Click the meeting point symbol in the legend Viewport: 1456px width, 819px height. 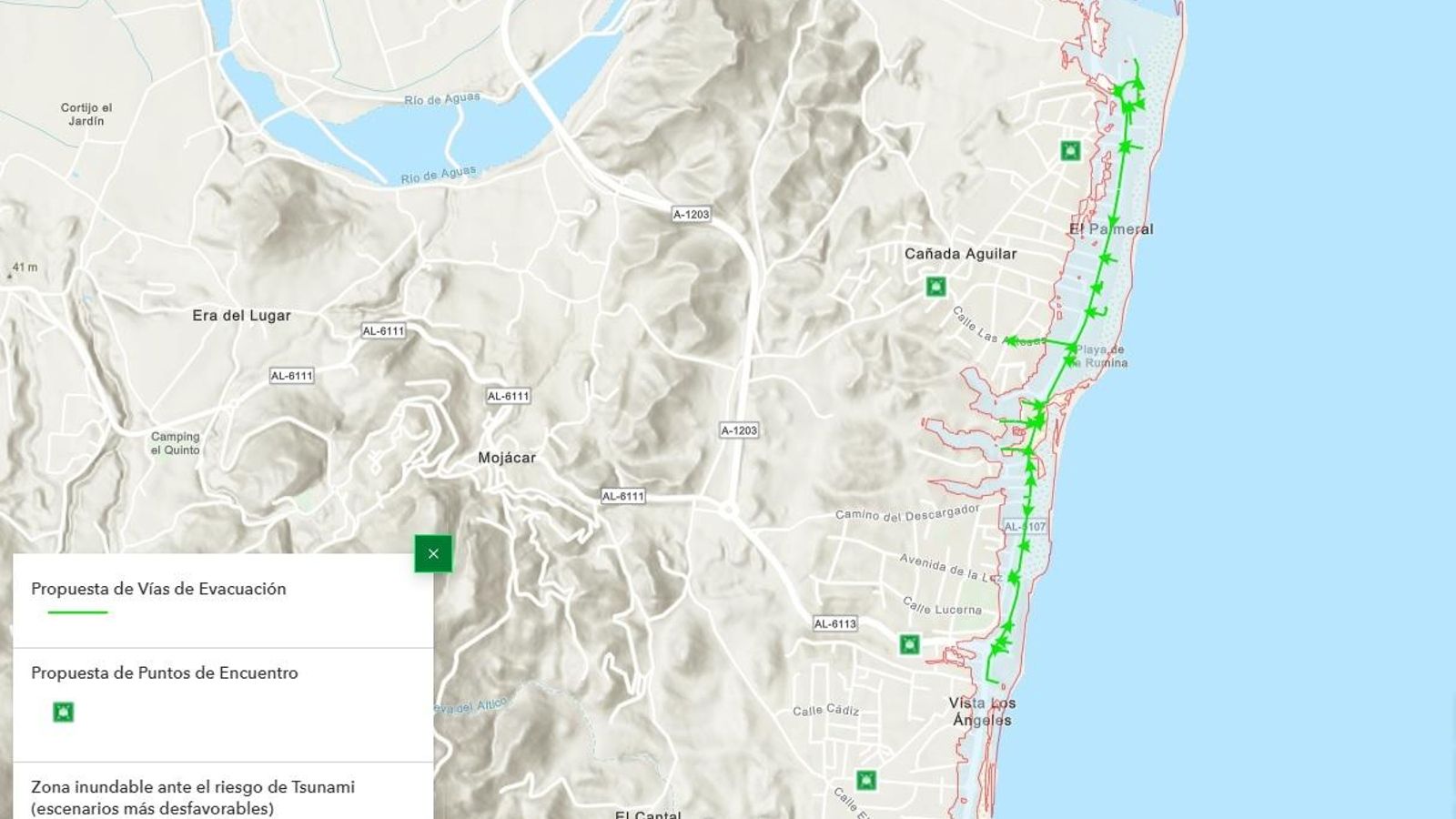coord(63,712)
